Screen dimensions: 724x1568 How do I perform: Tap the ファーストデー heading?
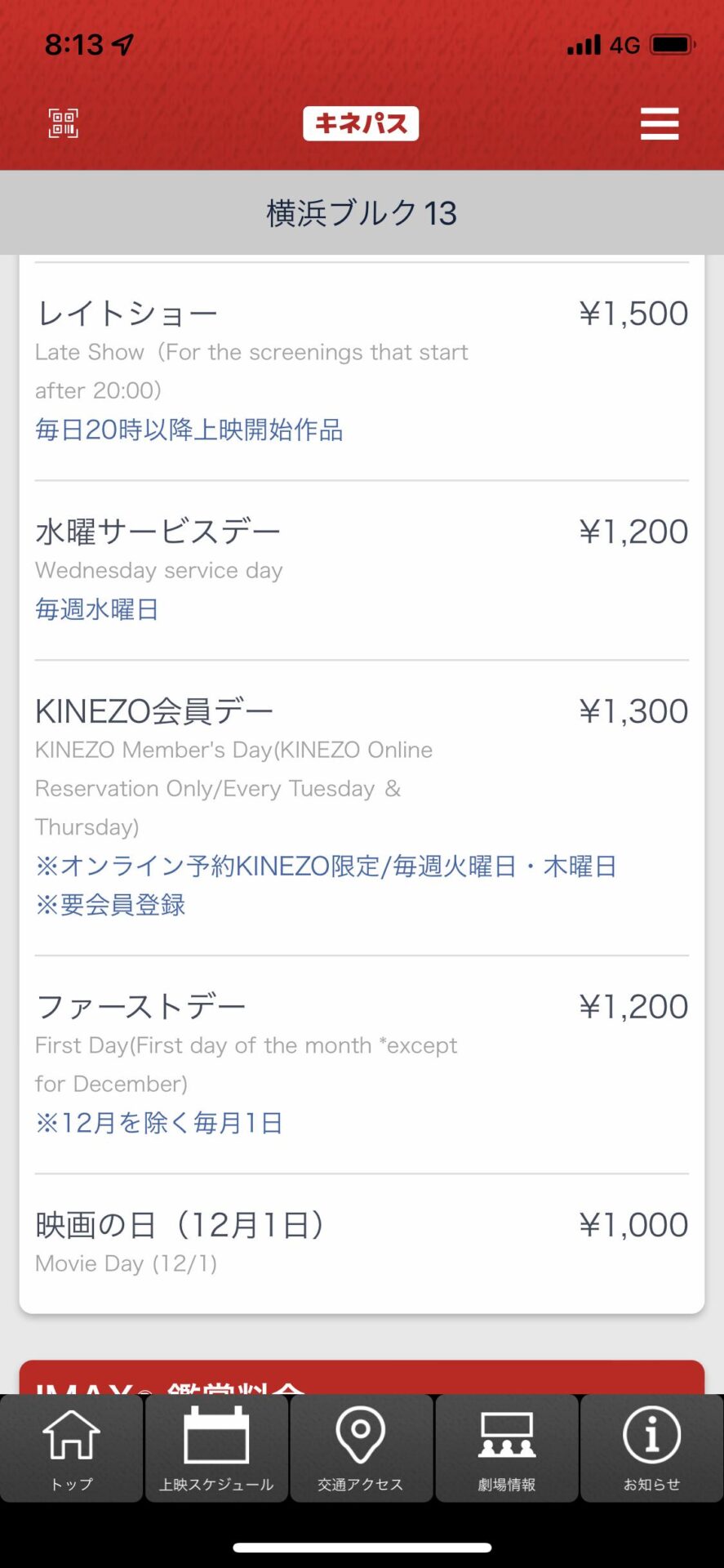tap(140, 1007)
